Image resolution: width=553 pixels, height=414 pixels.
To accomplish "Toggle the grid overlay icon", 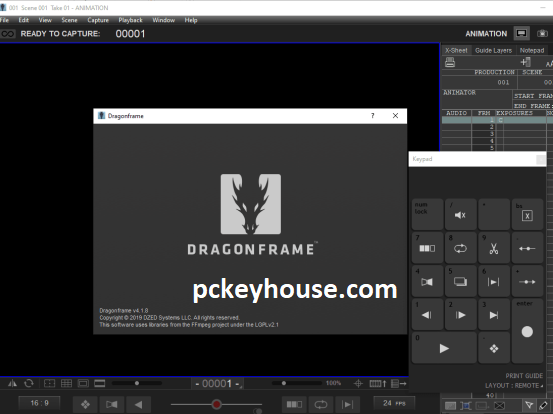I will pos(66,383).
